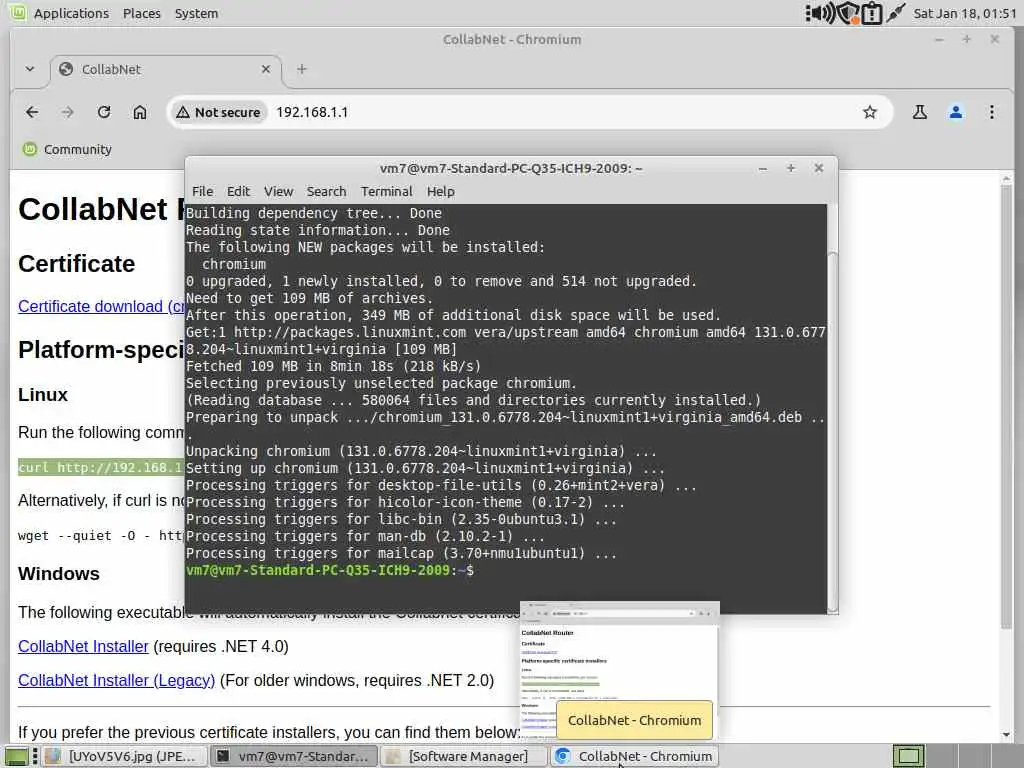This screenshot has height=768, width=1024.
Task: Minimize the terminal window
Action: 763,168
